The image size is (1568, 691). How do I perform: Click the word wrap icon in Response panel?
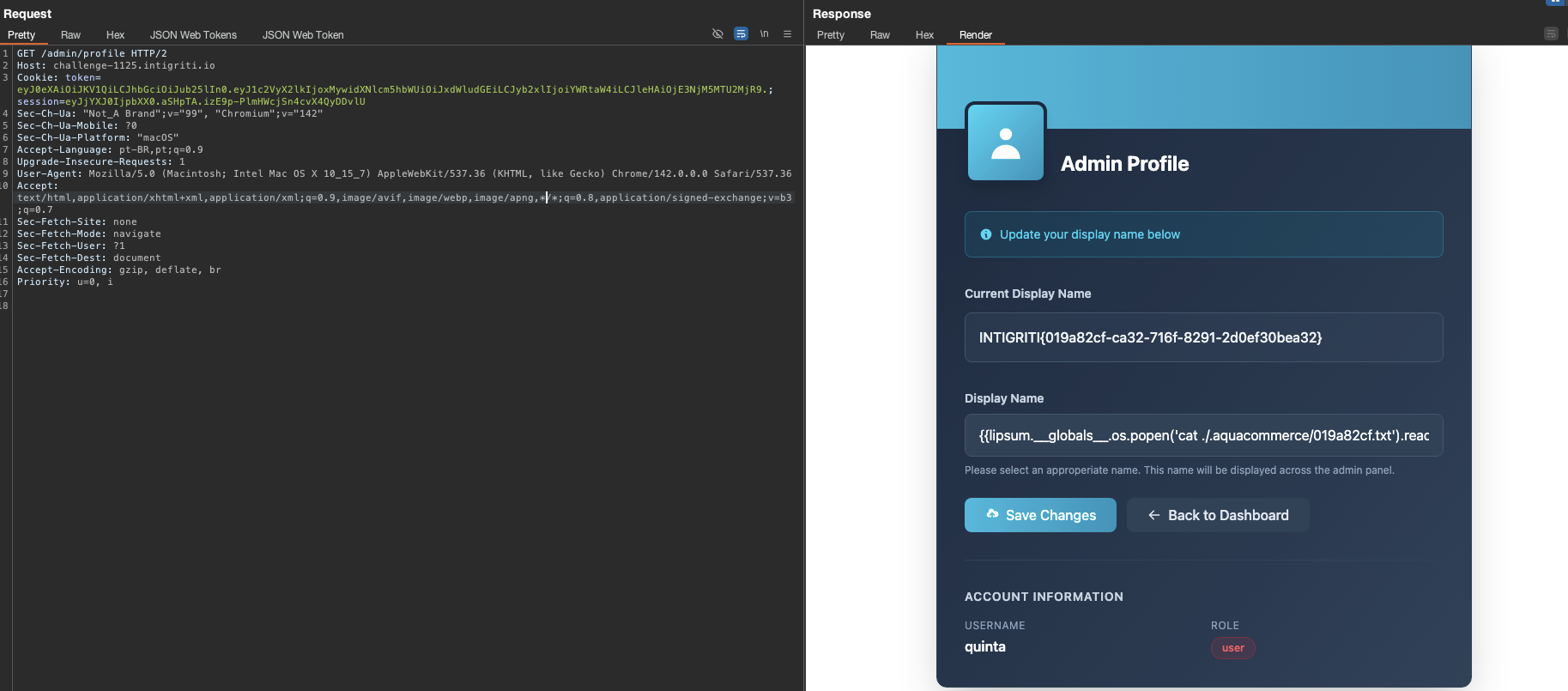coord(1550,34)
